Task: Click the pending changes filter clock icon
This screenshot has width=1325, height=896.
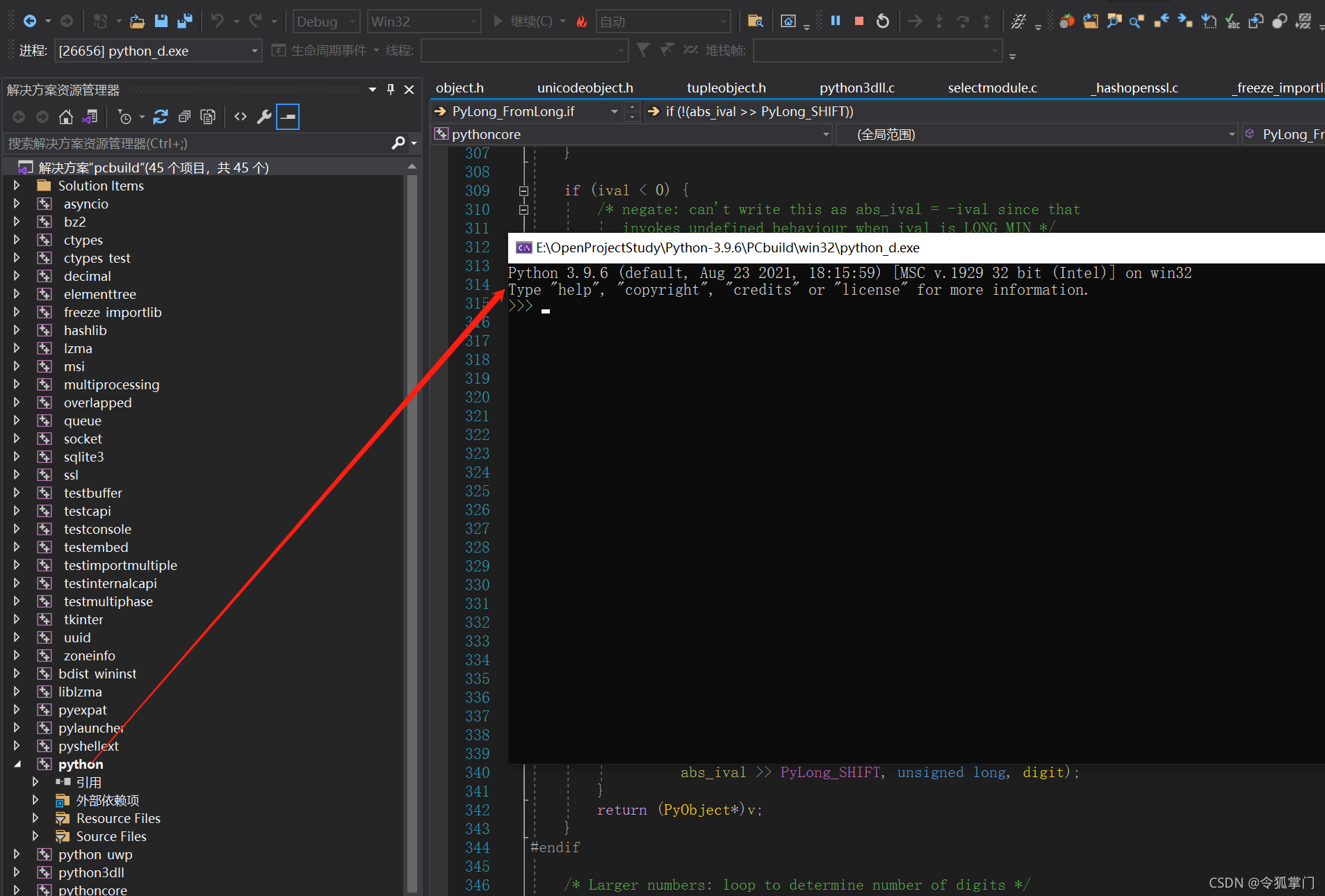Action: click(x=124, y=117)
